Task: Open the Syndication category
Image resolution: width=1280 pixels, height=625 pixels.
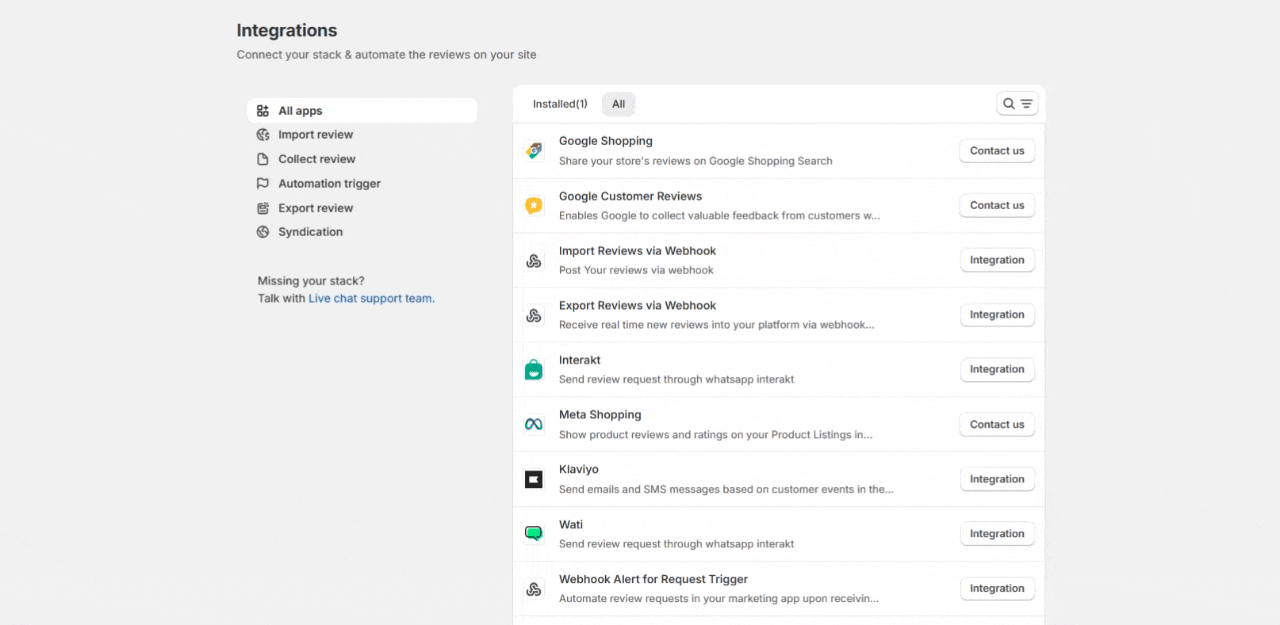Action: tap(310, 232)
